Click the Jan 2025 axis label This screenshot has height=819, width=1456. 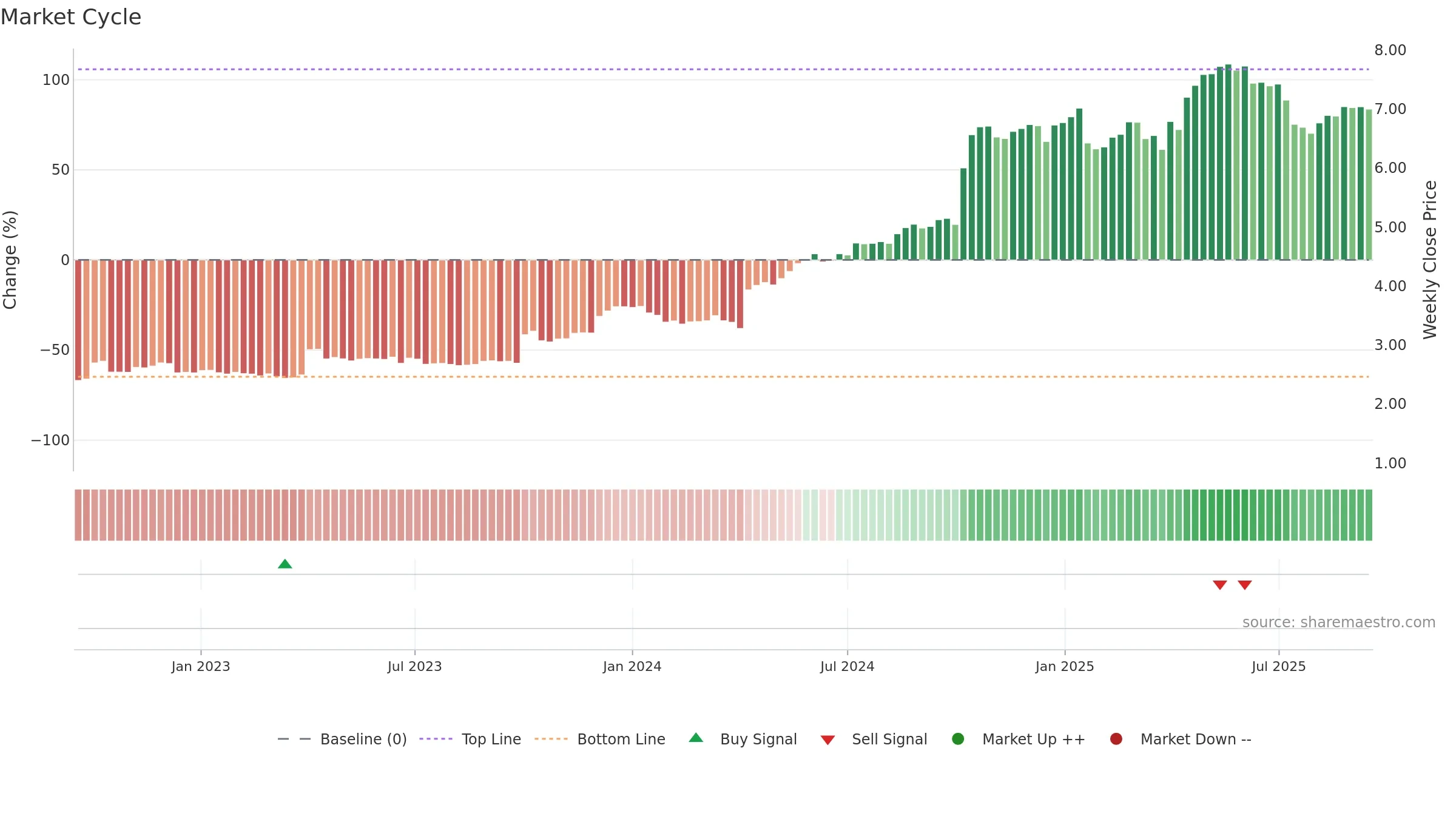click(x=1065, y=667)
